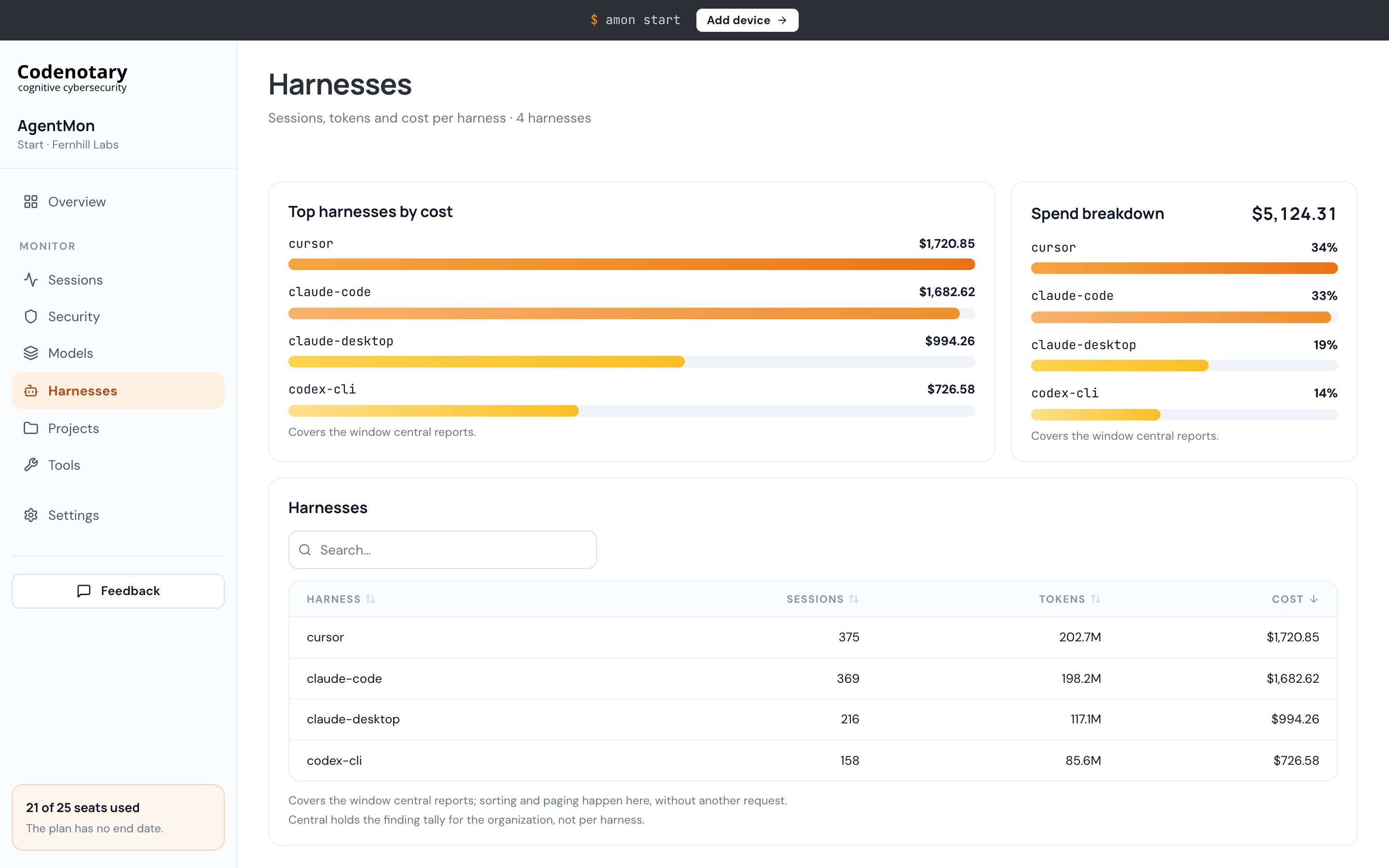
Task: Click the Overview grid icon
Action: pyautogui.click(x=31, y=202)
